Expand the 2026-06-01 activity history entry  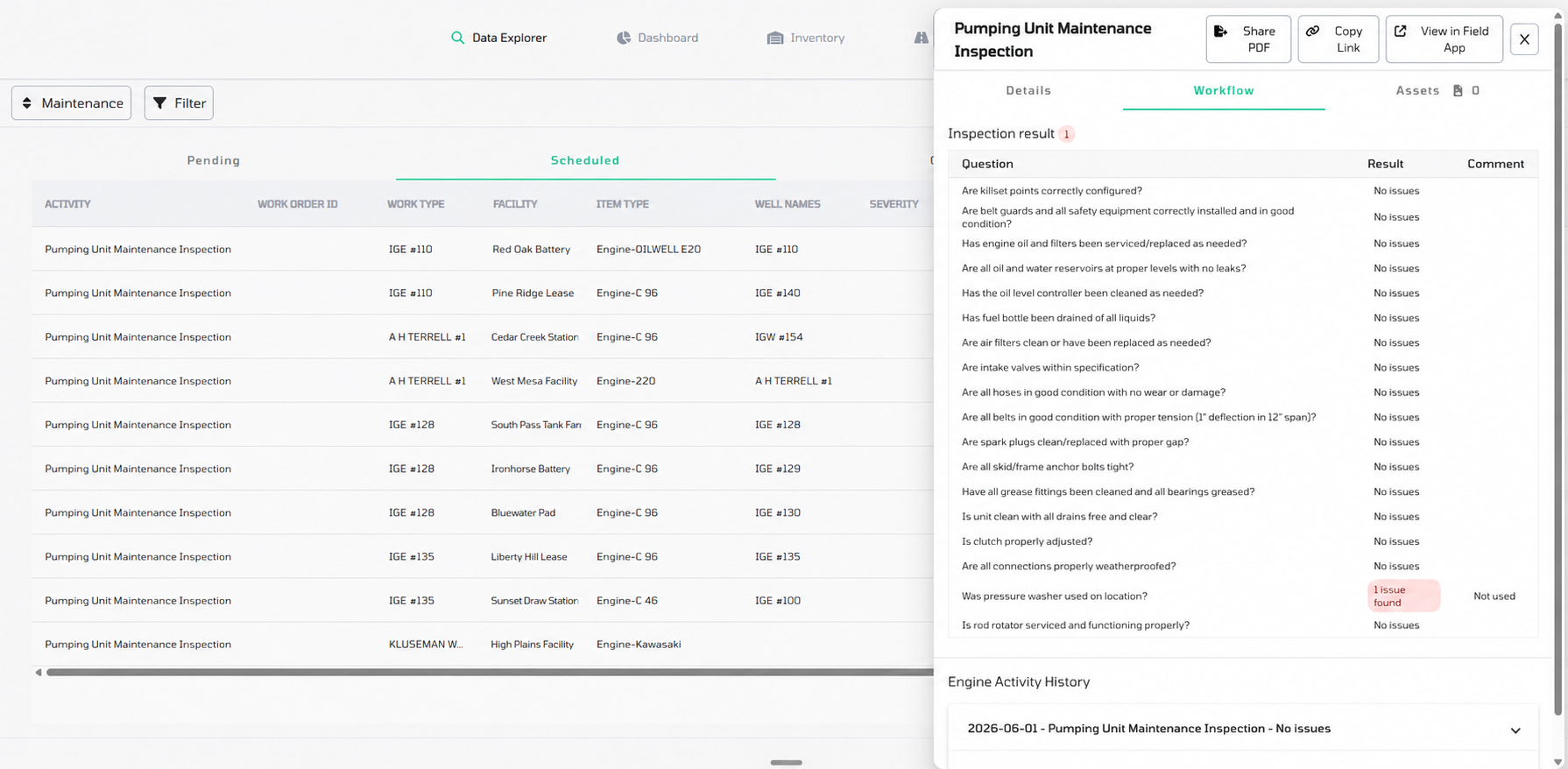pyautogui.click(x=1515, y=730)
